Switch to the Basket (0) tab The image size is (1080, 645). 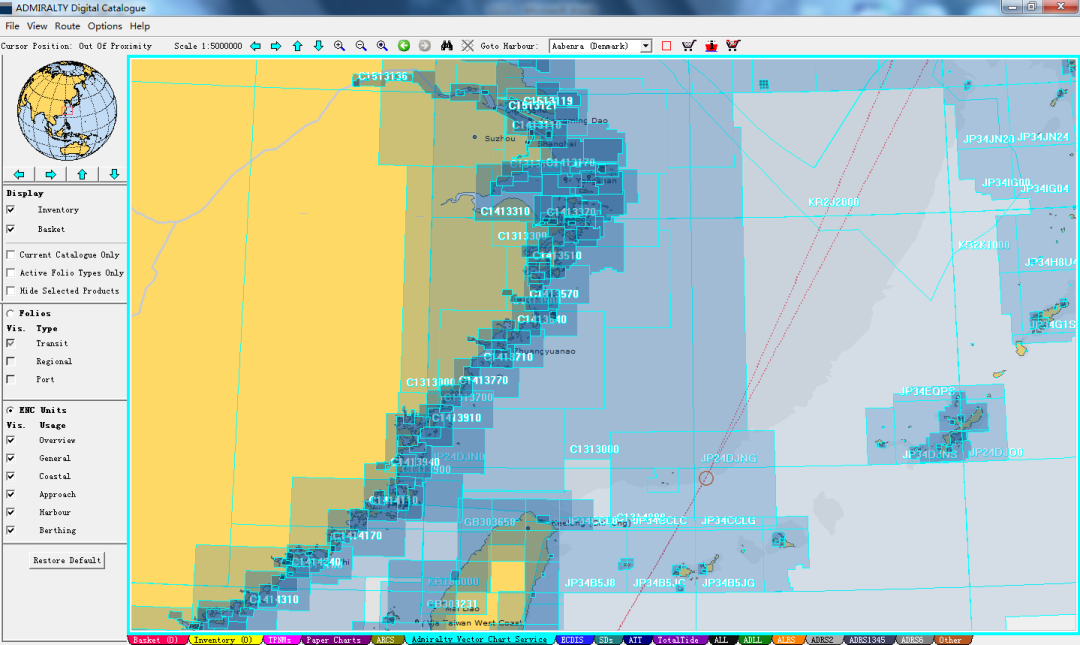tap(156, 640)
